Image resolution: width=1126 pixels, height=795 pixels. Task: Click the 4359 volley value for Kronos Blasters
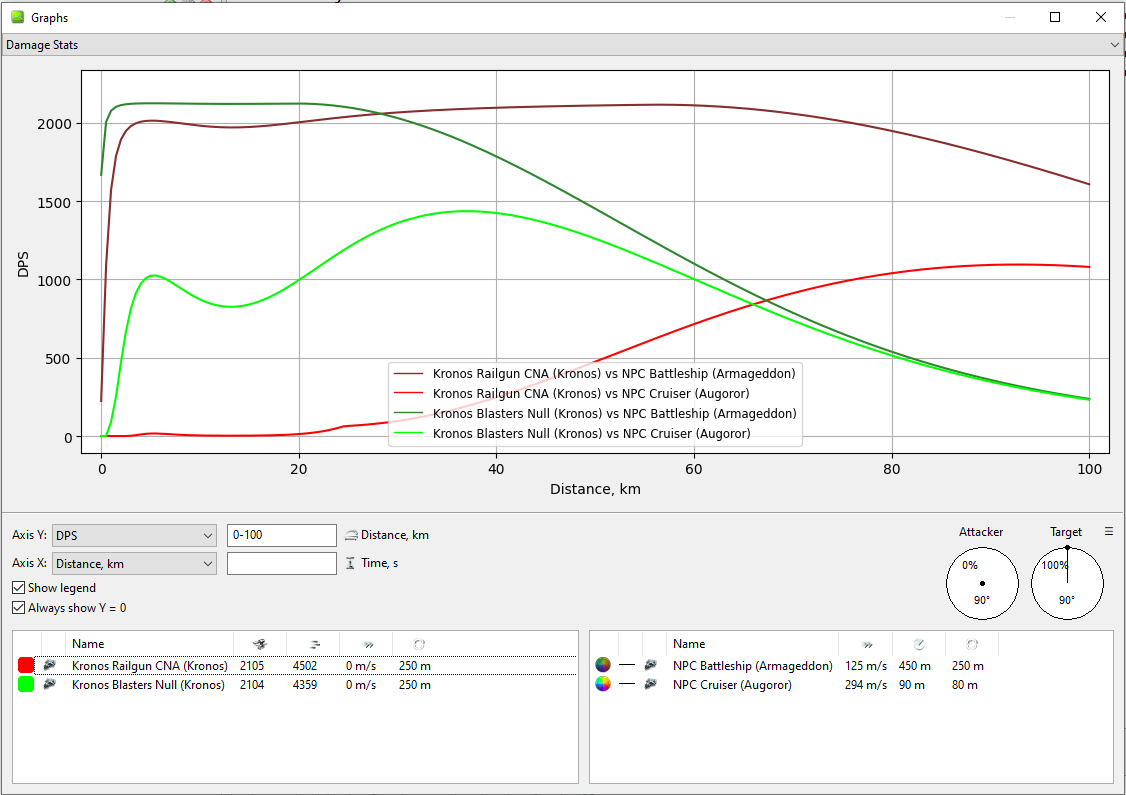coord(305,685)
